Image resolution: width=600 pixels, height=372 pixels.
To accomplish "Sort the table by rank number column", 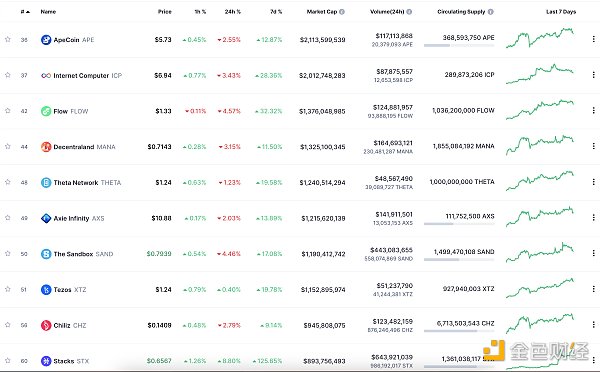I will (x=25, y=12).
